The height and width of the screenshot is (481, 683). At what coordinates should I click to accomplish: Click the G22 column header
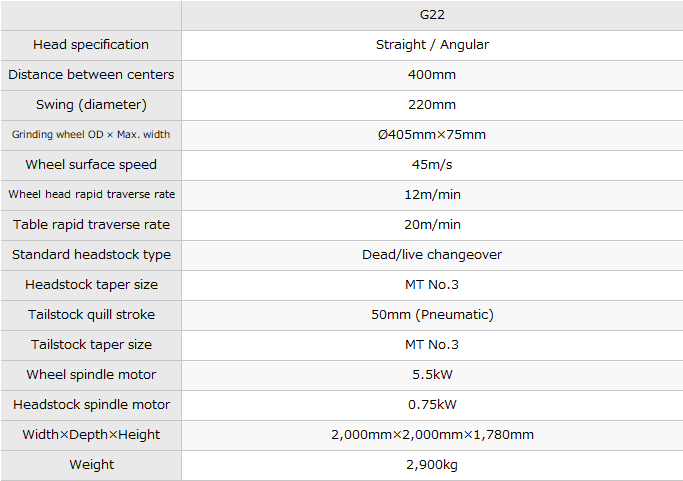click(x=432, y=15)
